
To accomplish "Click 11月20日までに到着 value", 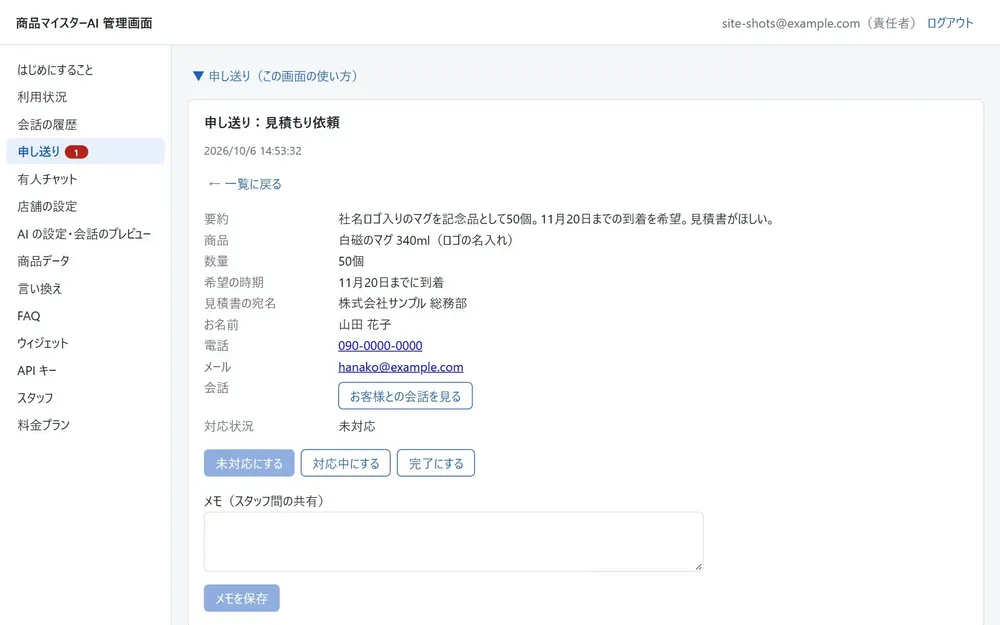I will (391, 282).
